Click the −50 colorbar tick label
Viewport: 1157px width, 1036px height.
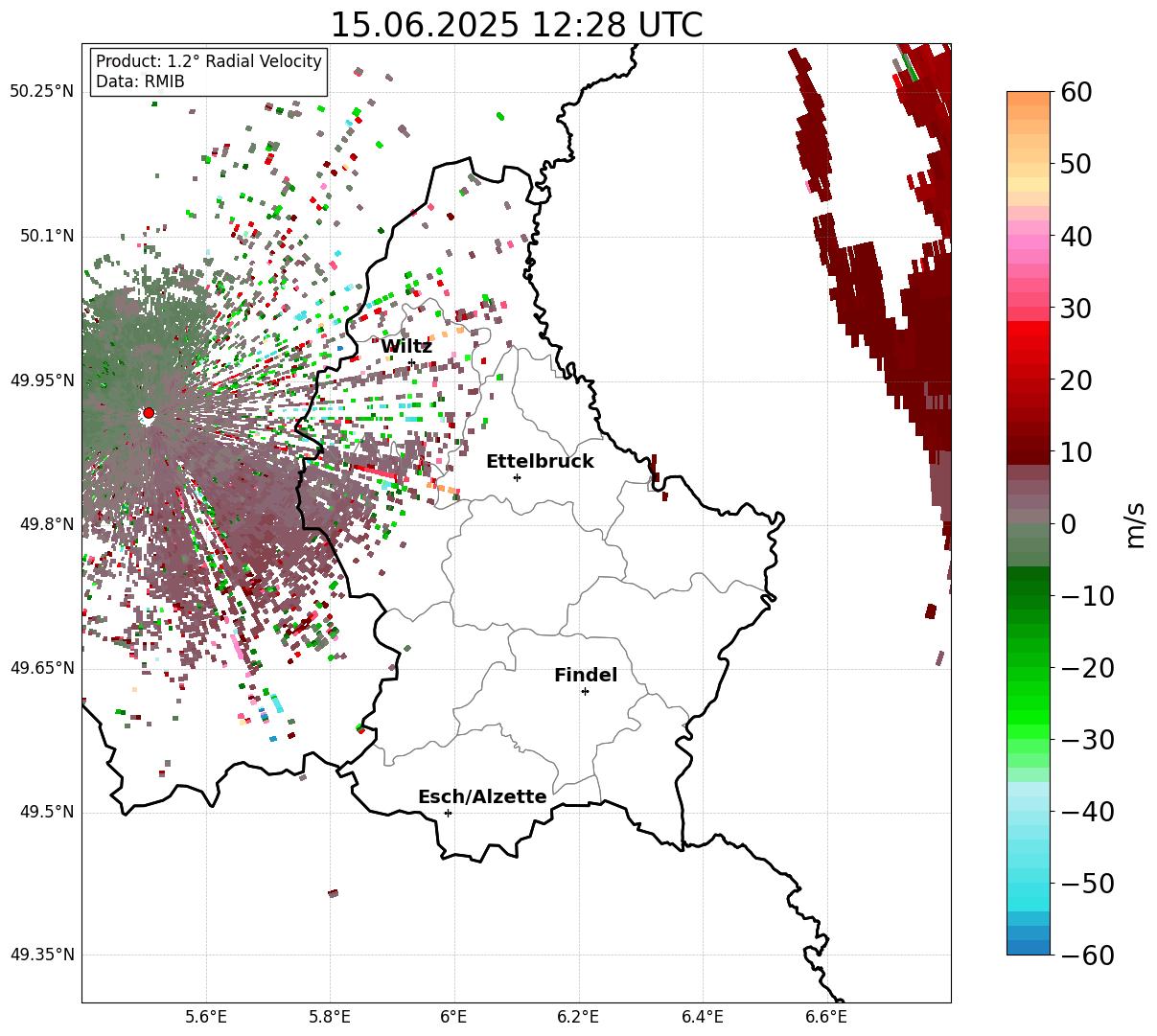(x=1088, y=884)
